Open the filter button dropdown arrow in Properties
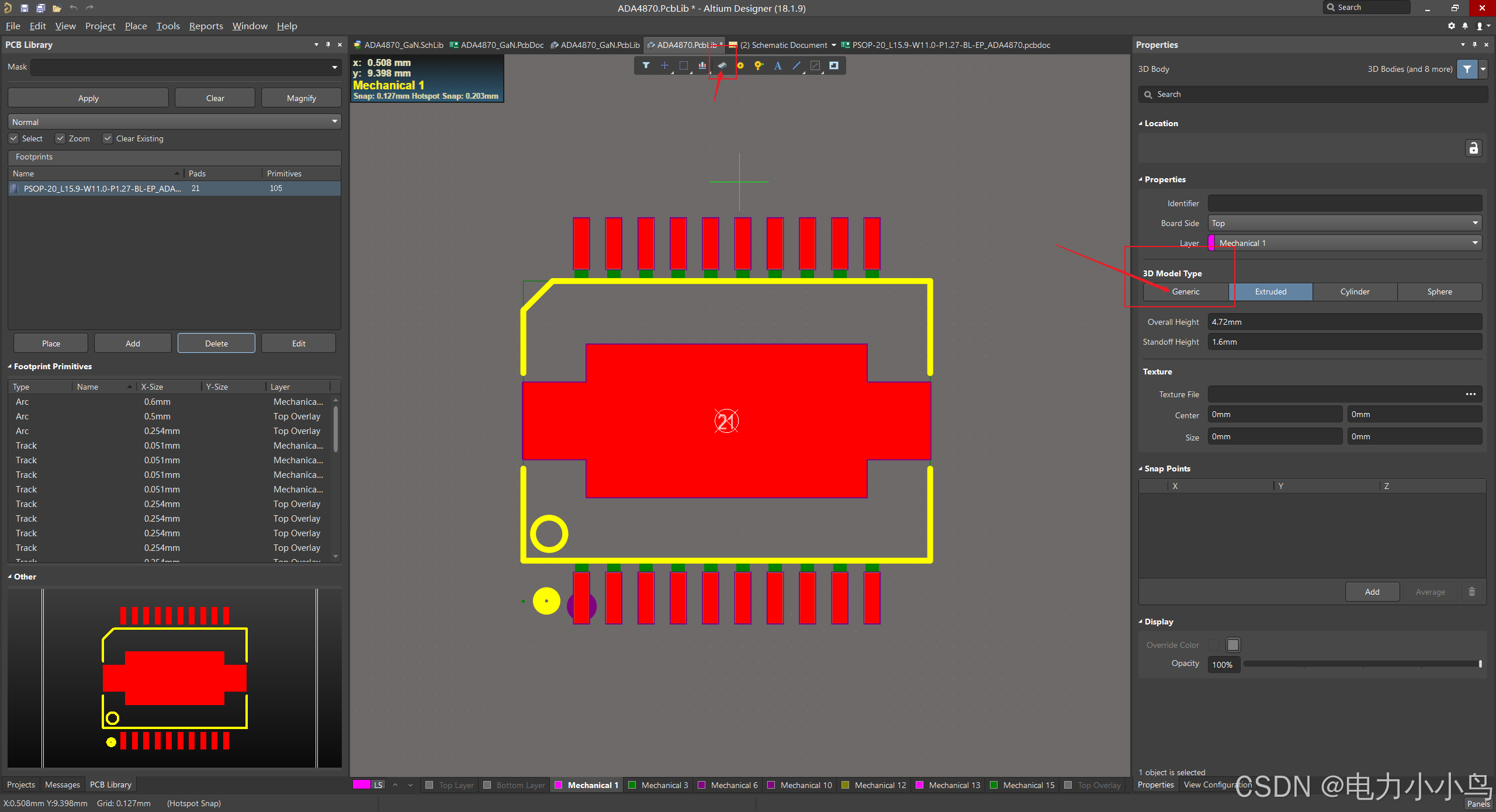Viewport: 1496px width, 812px height. [x=1483, y=69]
